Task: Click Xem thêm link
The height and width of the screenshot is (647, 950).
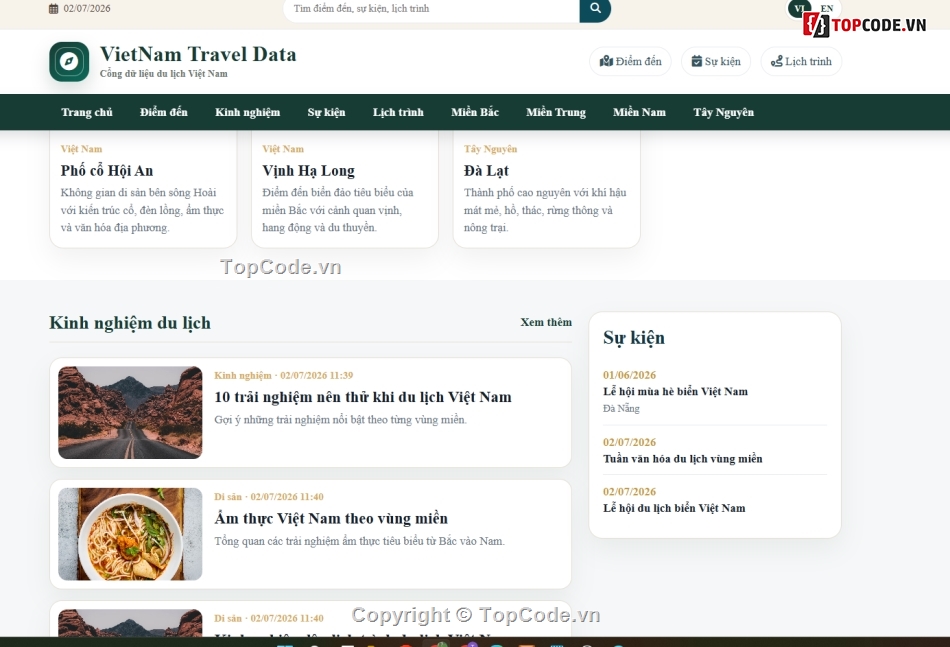Action: (546, 322)
